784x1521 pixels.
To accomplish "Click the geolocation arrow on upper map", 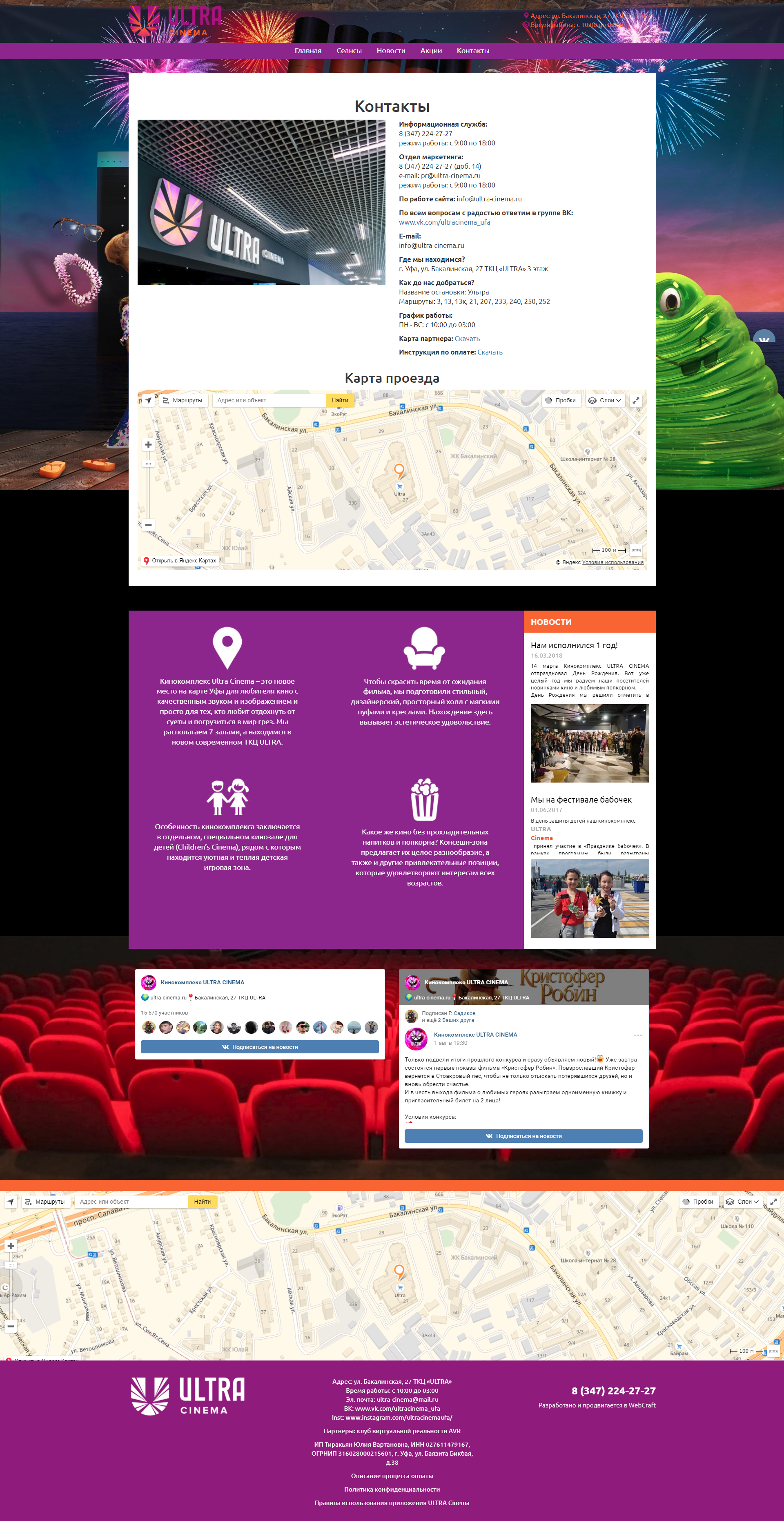I will click(148, 400).
